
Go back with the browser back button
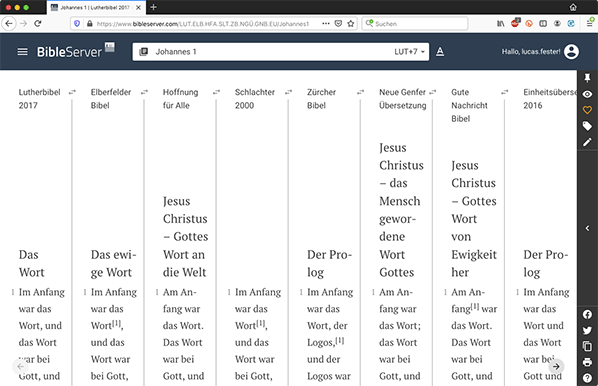9,24
